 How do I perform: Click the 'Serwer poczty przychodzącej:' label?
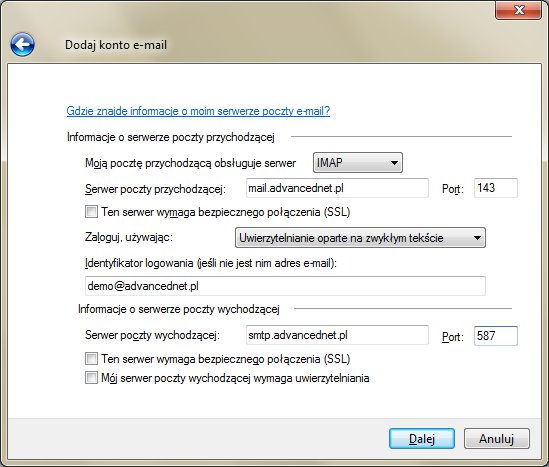coord(155,189)
